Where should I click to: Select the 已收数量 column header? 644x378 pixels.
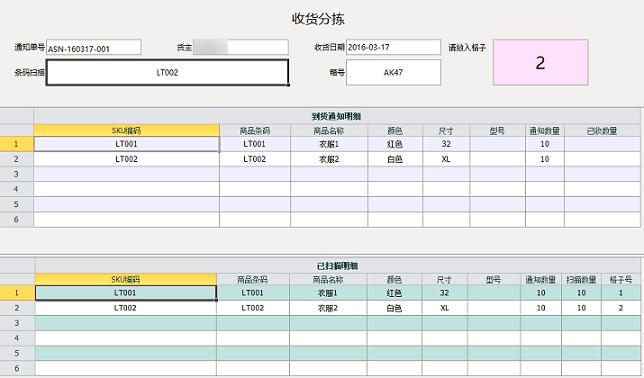pyautogui.click(x=602, y=131)
